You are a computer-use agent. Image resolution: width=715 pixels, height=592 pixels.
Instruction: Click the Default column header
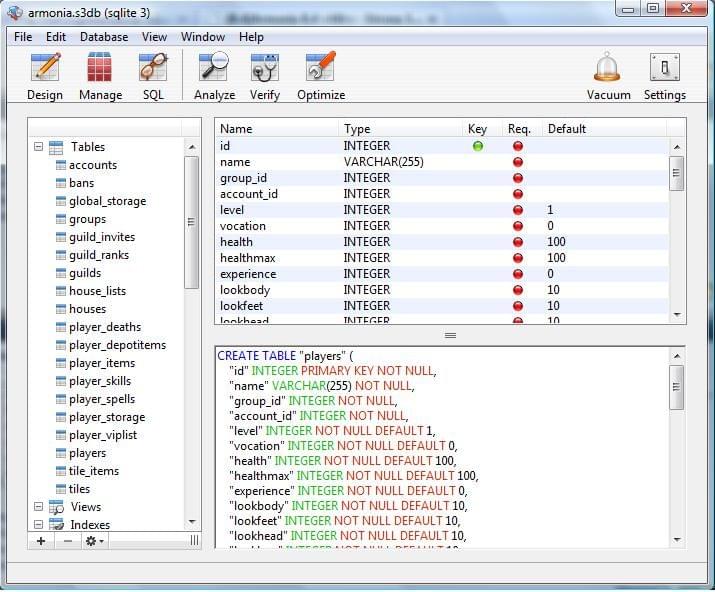(x=604, y=129)
